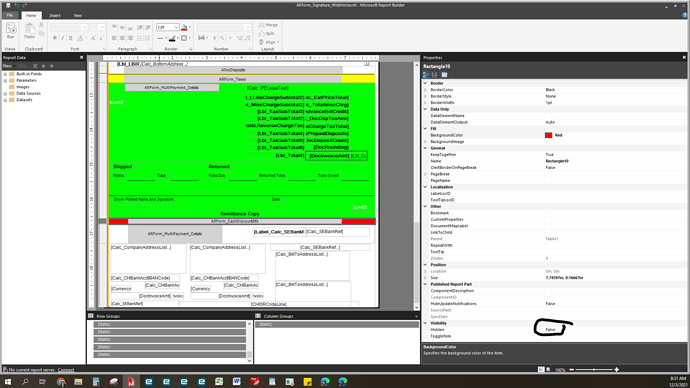The height and width of the screenshot is (388, 690).
Task: Open Word from the Windows taskbar
Action: (x=236, y=381)
